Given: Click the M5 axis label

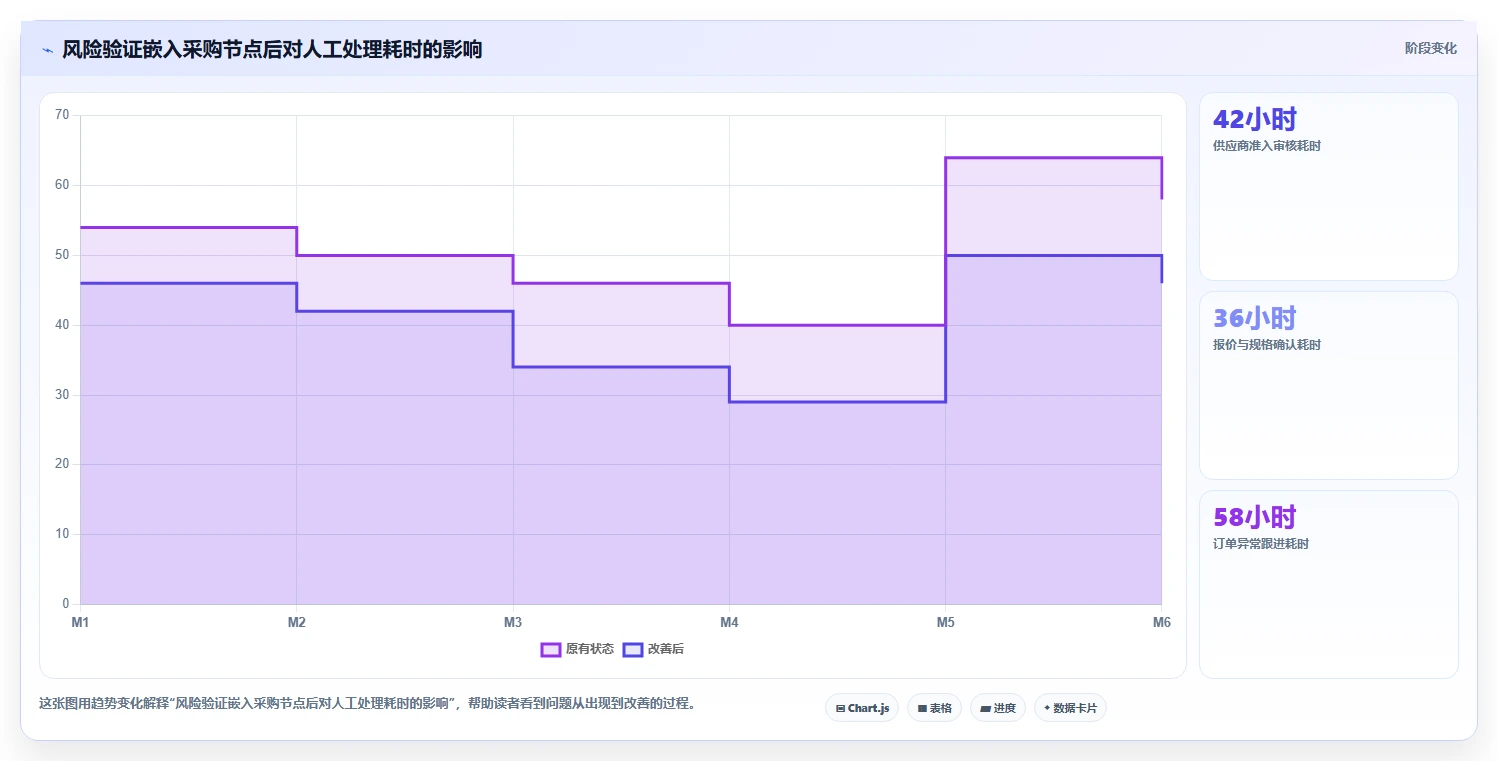Looking at the screenshot, I should 945,623.
